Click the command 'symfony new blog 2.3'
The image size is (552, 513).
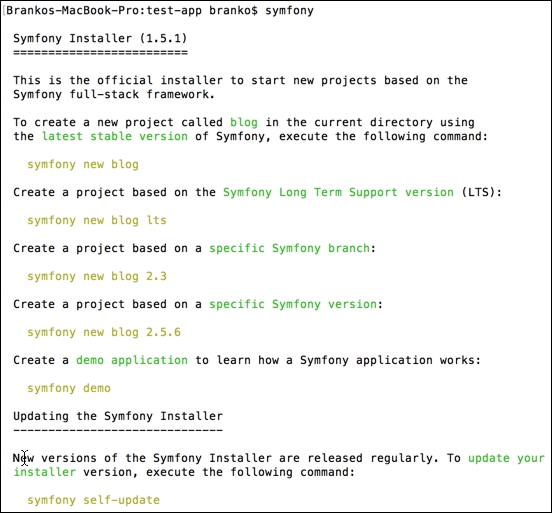pos(97,276)
